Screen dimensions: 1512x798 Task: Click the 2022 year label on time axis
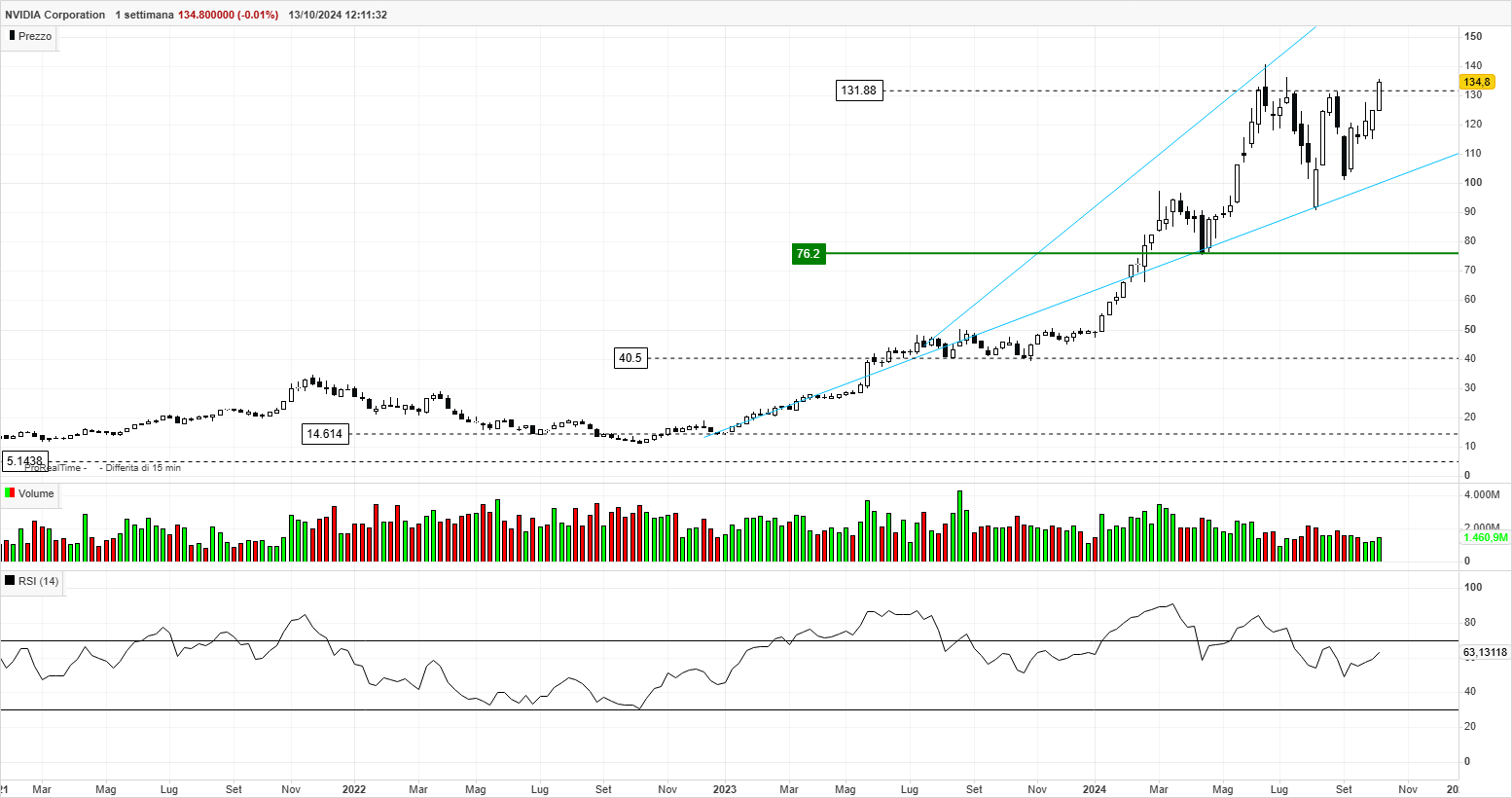tap(354, 789)
